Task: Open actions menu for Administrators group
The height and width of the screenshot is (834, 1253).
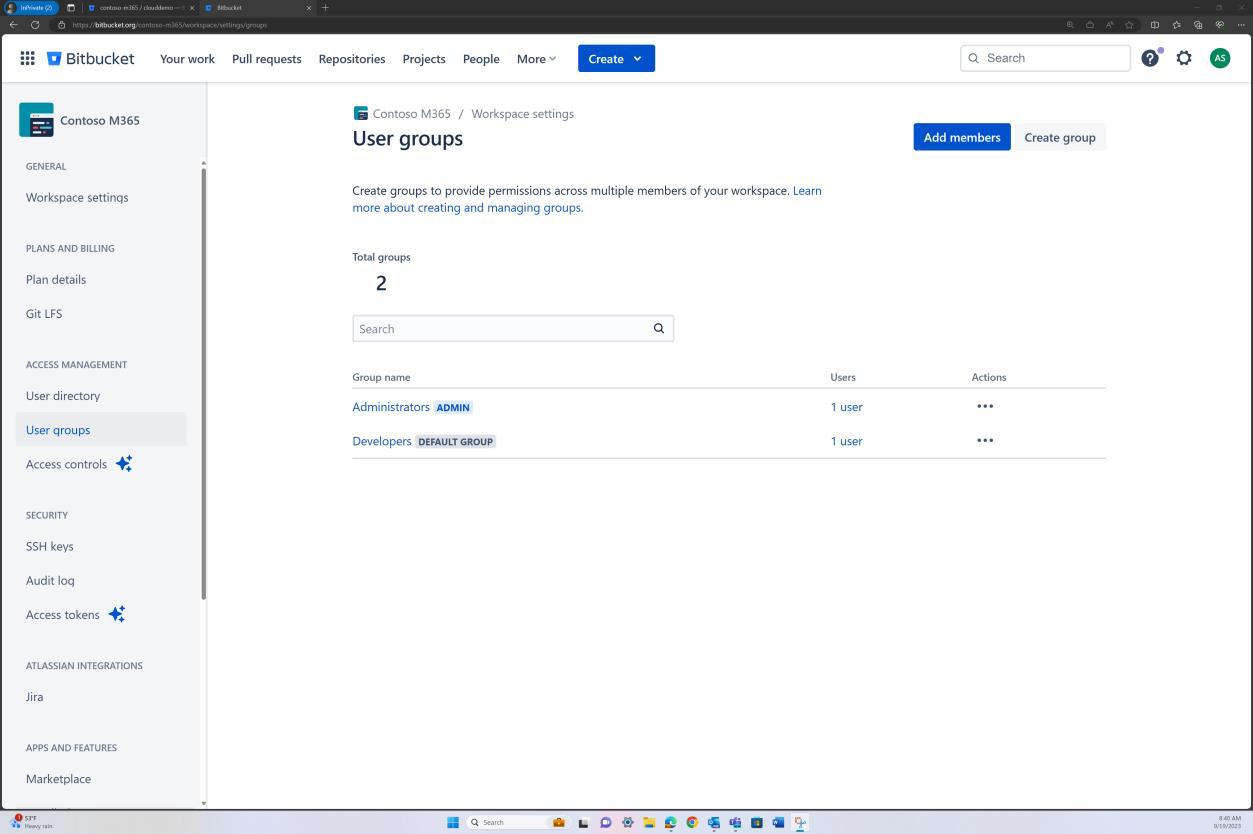Action: (984, 406)
